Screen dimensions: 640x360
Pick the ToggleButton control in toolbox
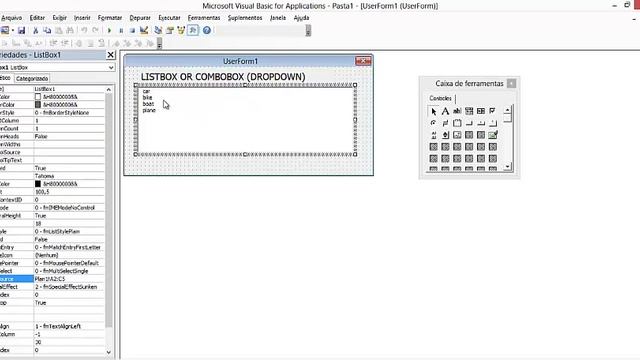pyautogui.click(x=445, y=123)
